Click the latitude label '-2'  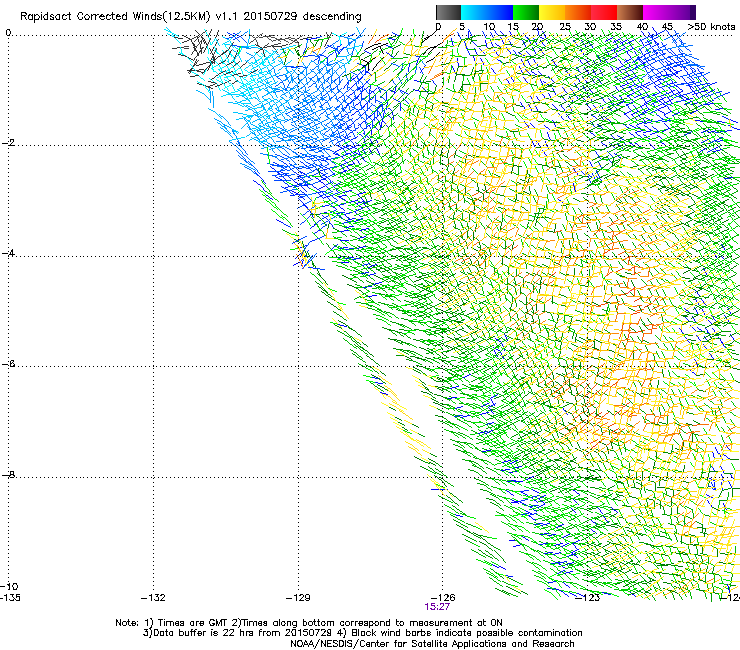coord(8,143)
